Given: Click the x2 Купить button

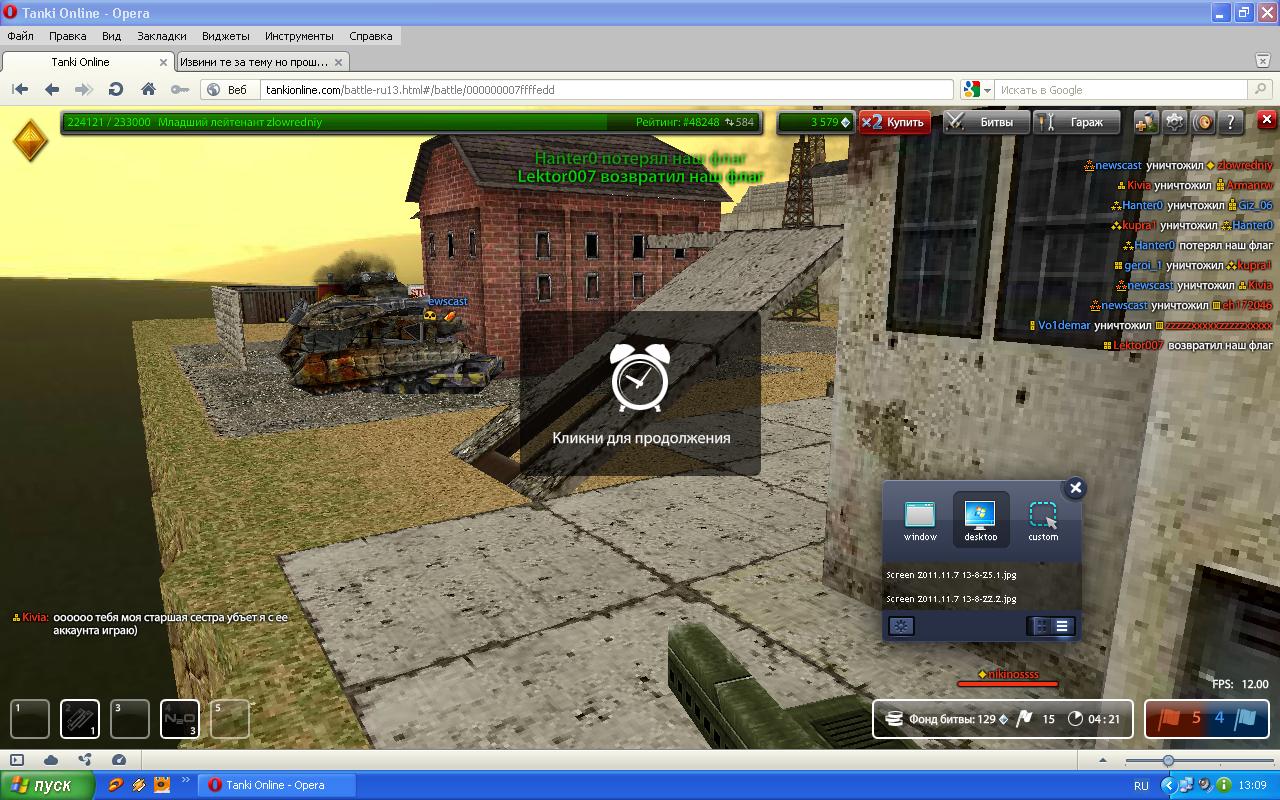Looking at the screenshot, I should [x=895, y=122].
